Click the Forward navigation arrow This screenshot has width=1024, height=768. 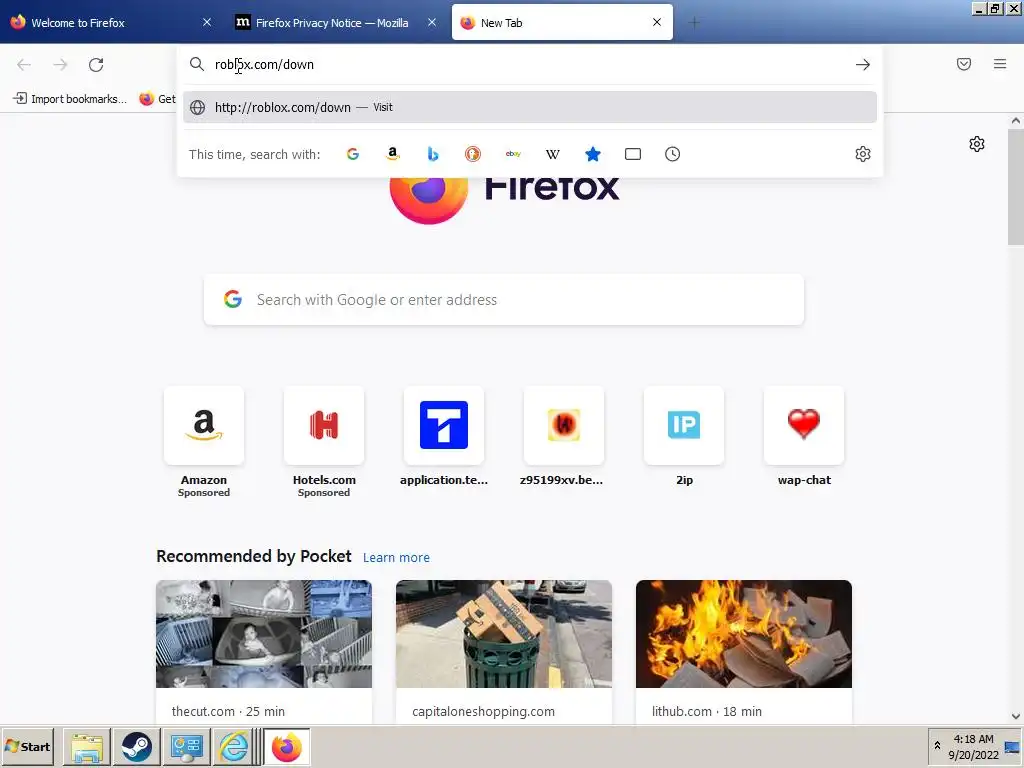click(x=60, y=65)
